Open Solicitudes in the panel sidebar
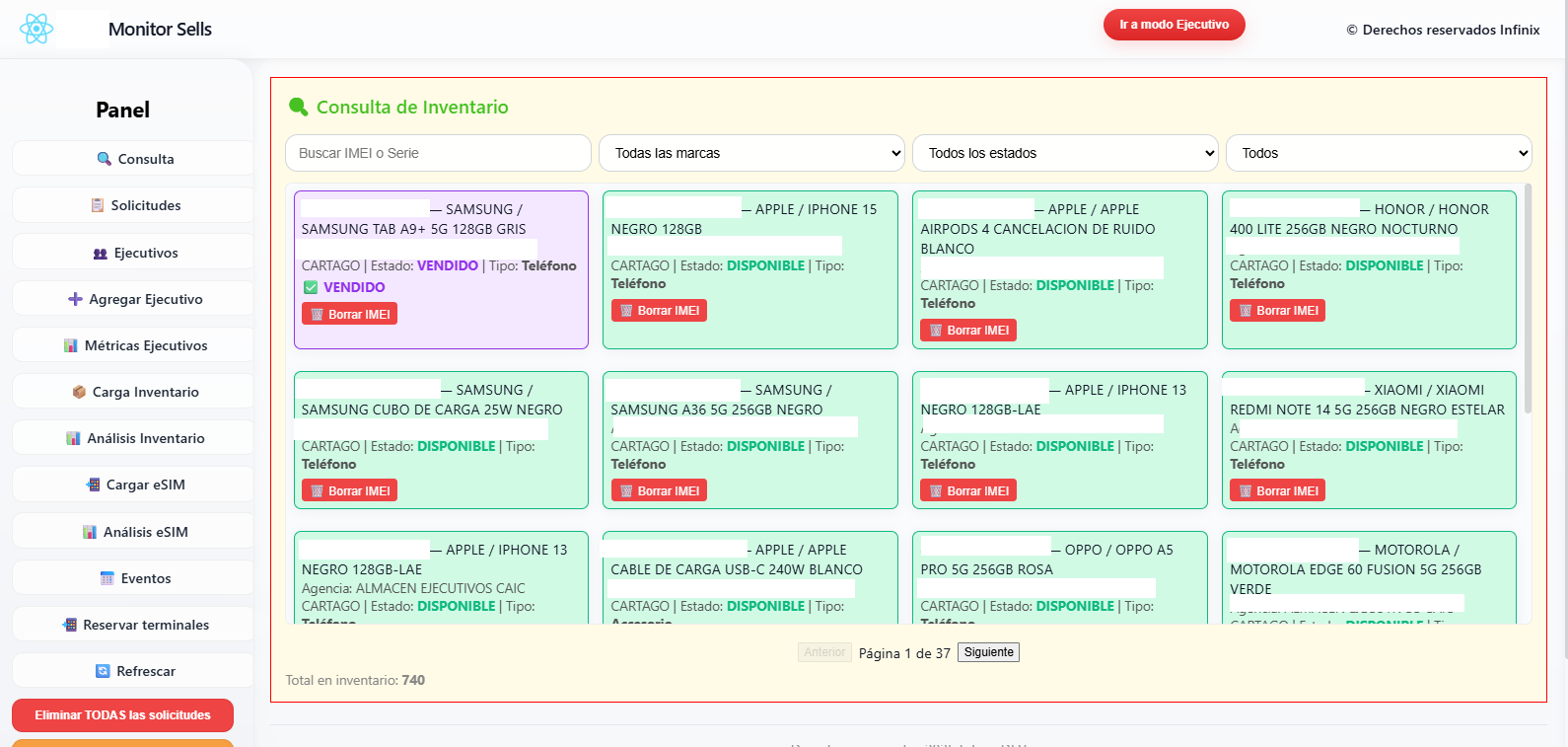This screenshot has width=1568, height=747. [133, 205]
